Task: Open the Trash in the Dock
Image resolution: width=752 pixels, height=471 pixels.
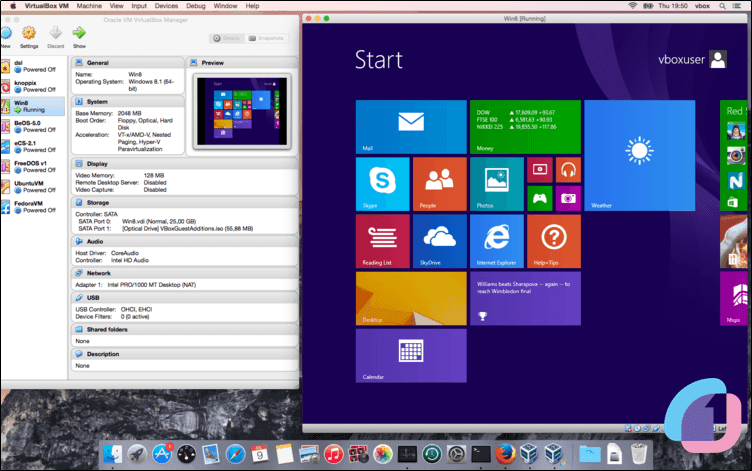Action: pos(639,454)
